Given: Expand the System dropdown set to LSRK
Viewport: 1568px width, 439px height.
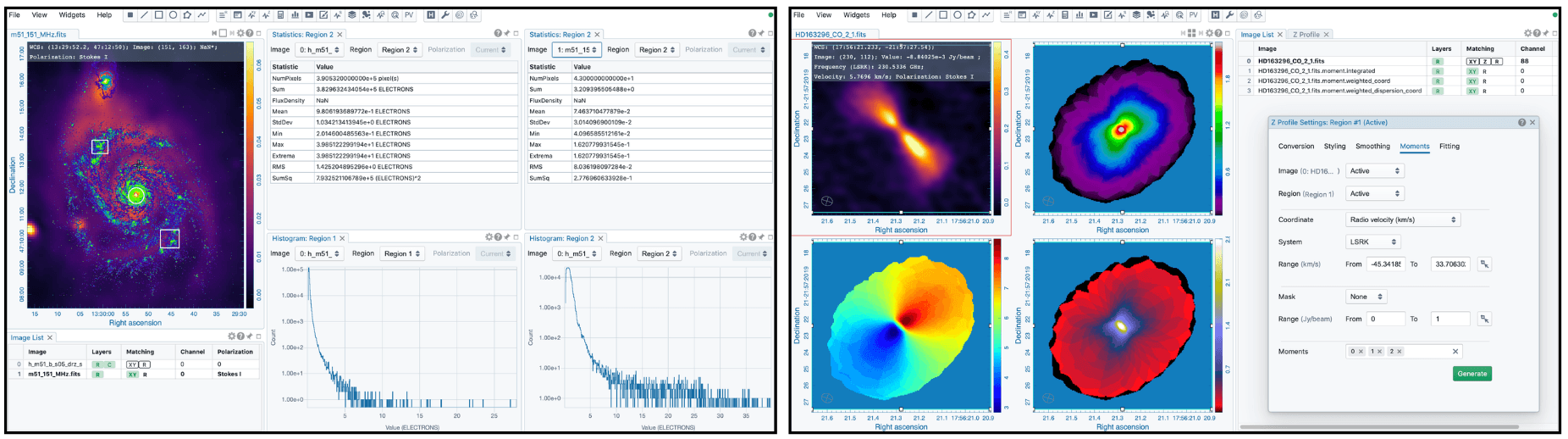Looking at the screenshot, I should click(1373, 242).
